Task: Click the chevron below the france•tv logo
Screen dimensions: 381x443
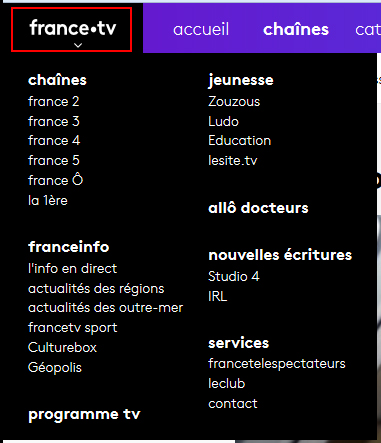Action: (x=78, y=45)
